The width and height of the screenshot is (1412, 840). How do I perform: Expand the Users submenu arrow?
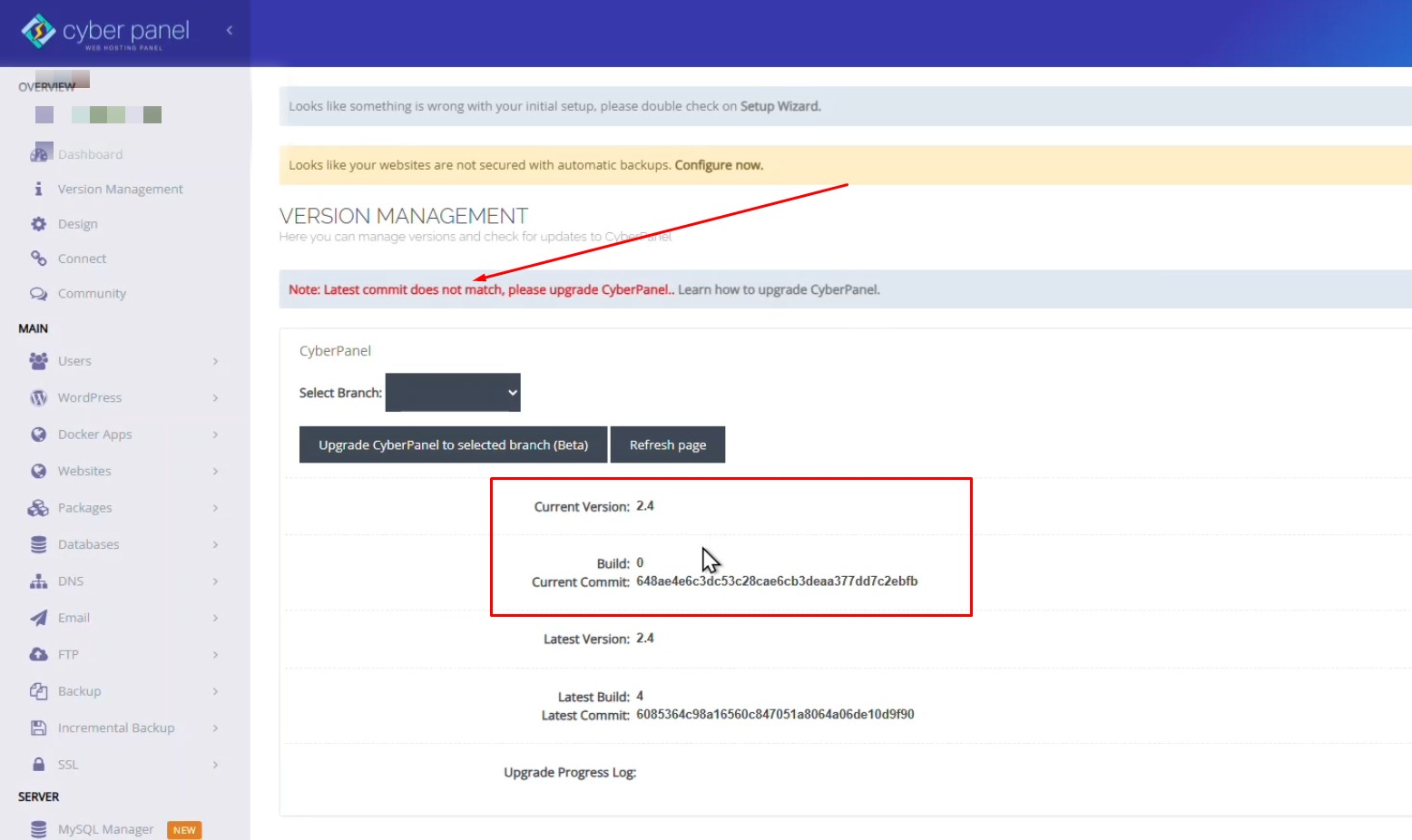pyautogui.click(x=215, y=361)
